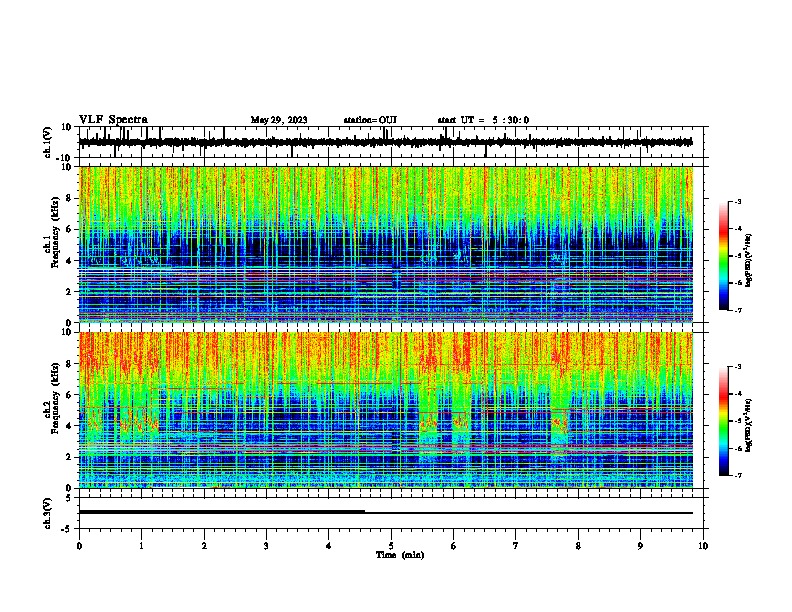The width and height of the screenshot is (792, 612).
Task: Click the "station=OUJ" label
Action: 370,120
